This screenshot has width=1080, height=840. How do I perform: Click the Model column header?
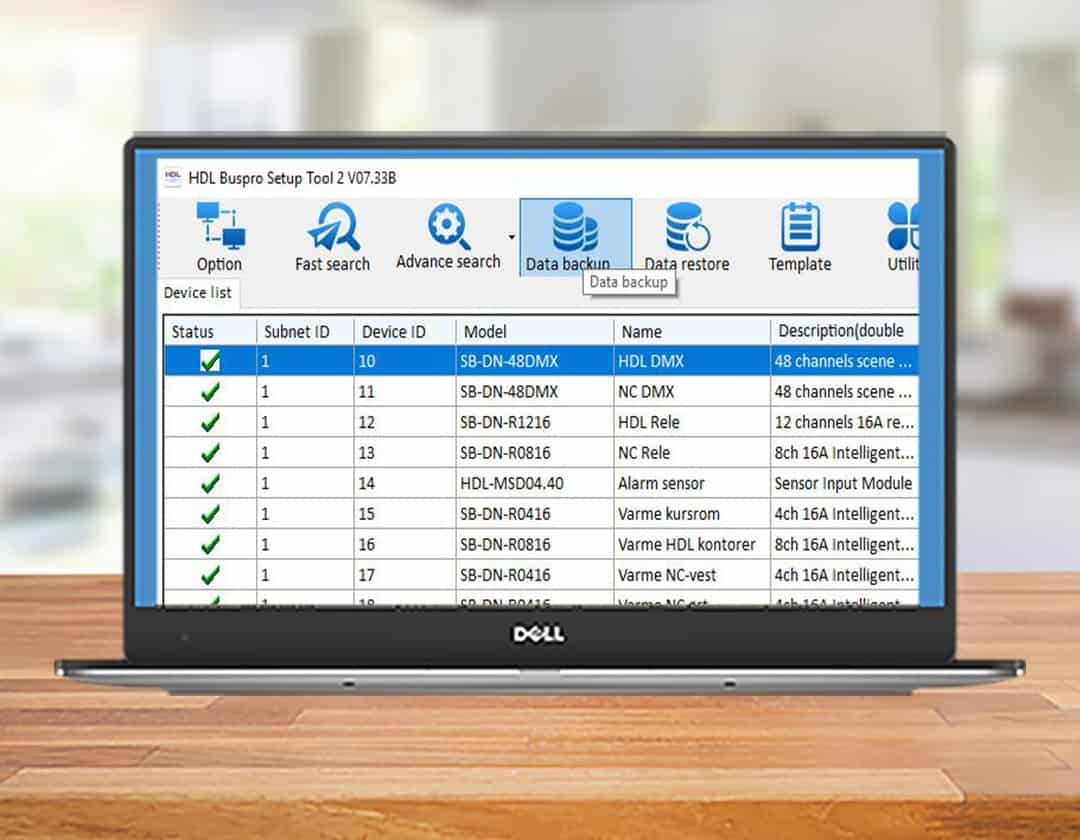(534, 331)
